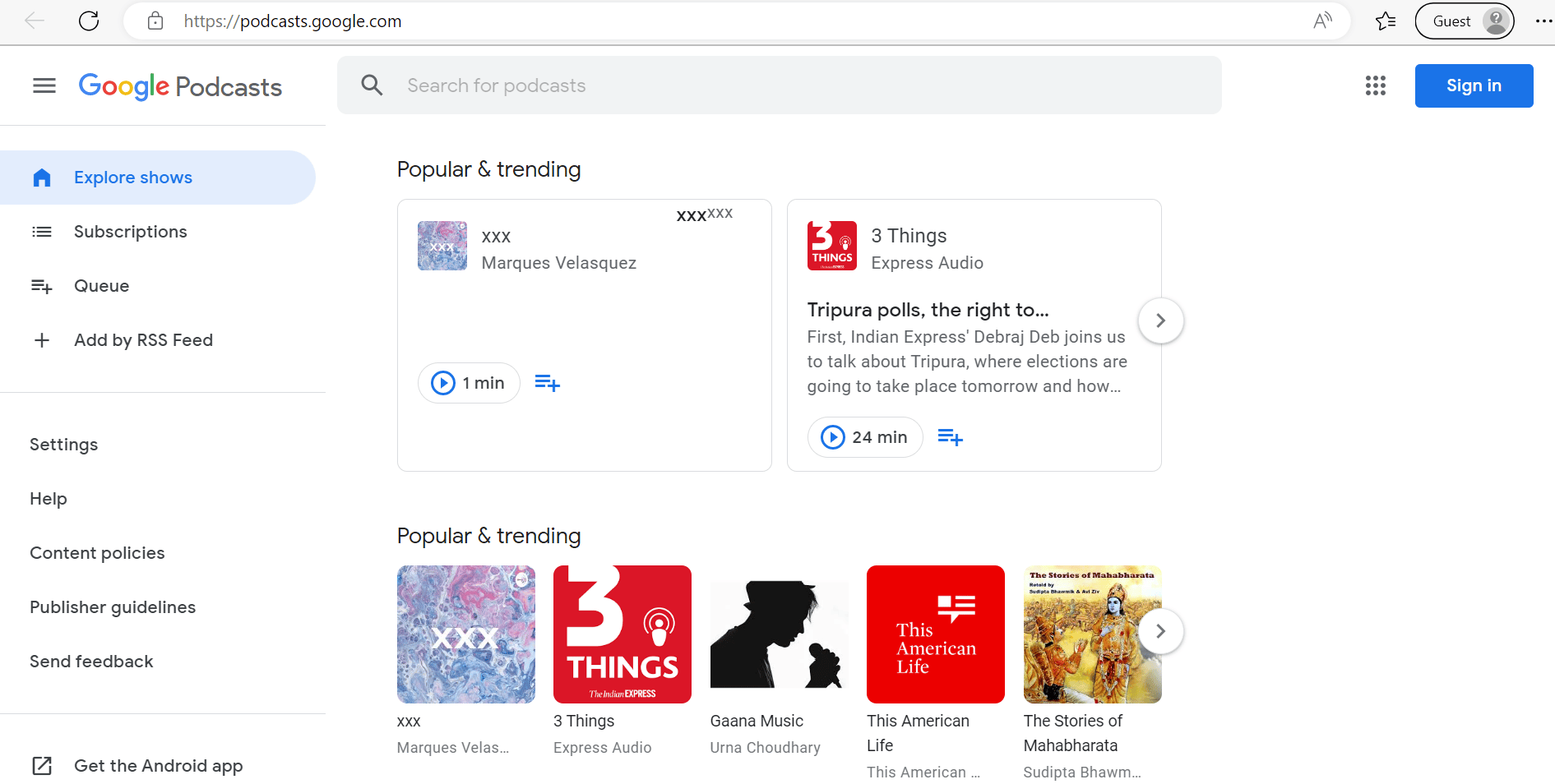Select Explore shows in sidebar

click(x=157, y=178)
